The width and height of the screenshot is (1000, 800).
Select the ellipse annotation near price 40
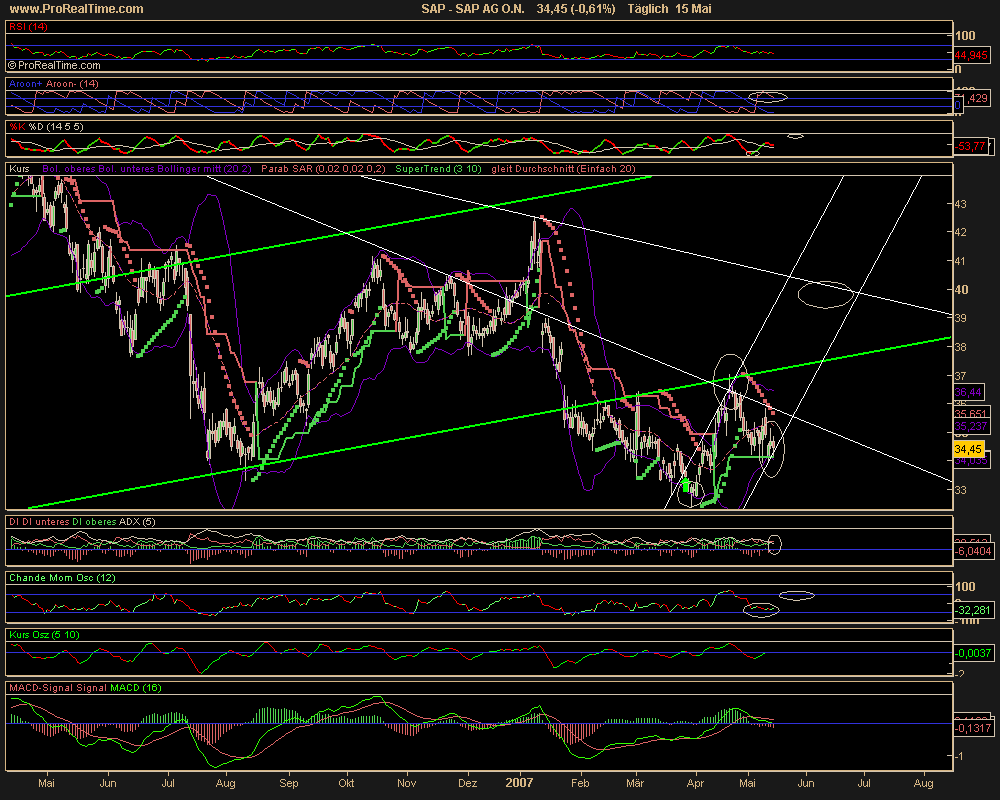[x=825, y=293]
